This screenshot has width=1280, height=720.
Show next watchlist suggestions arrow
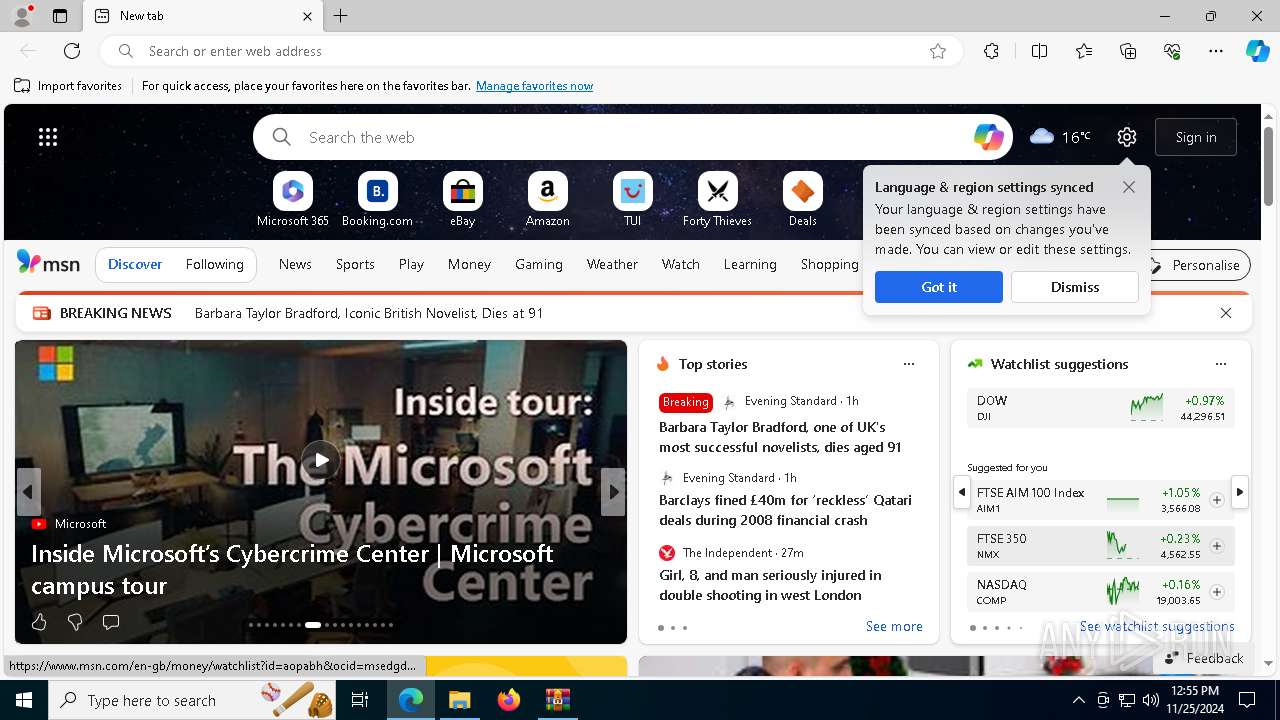pyautogui.click(x=1240, y=492)
